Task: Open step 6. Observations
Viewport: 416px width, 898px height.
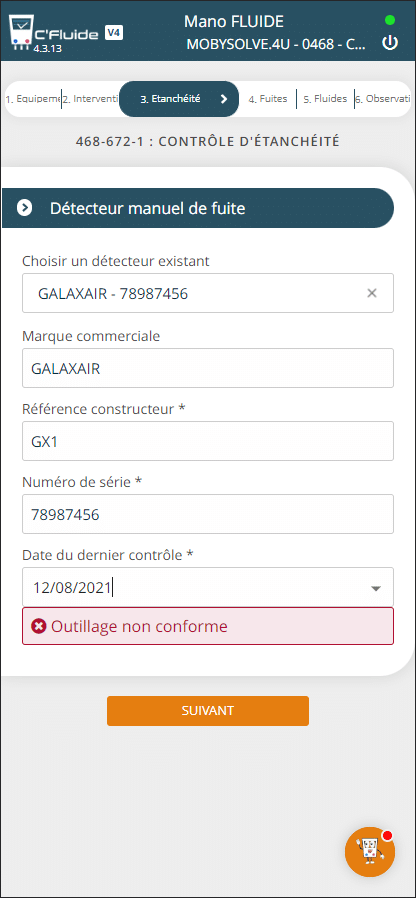Action: point(383,99)
